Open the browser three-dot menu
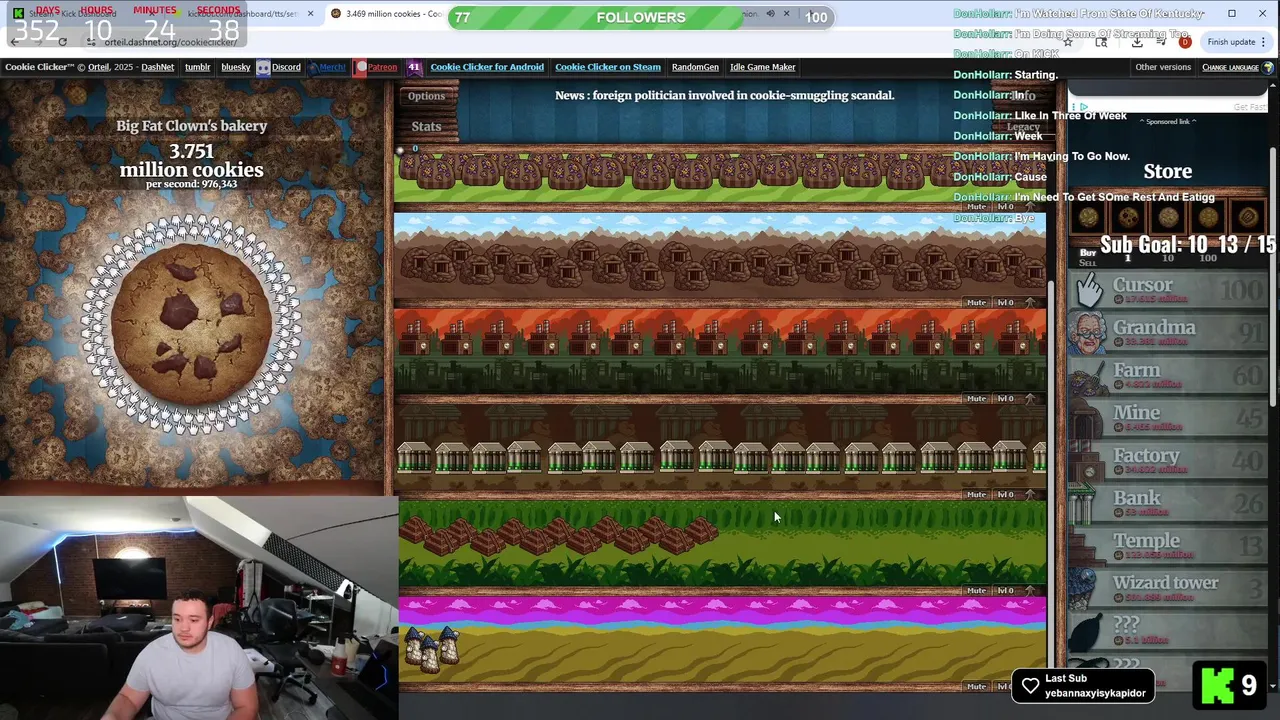Screen dimensions: 1280x720 point(1264,42)
